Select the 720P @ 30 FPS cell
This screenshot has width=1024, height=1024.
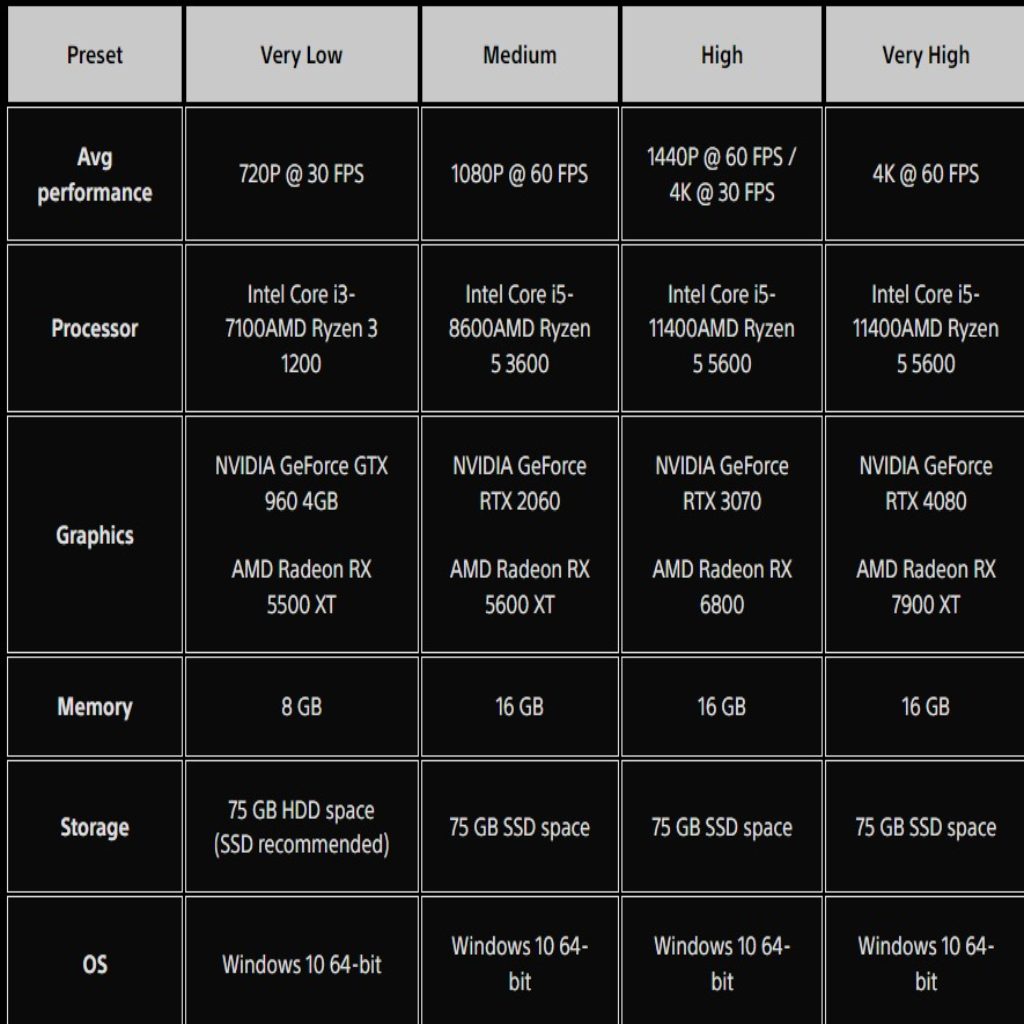coord(301,174)
